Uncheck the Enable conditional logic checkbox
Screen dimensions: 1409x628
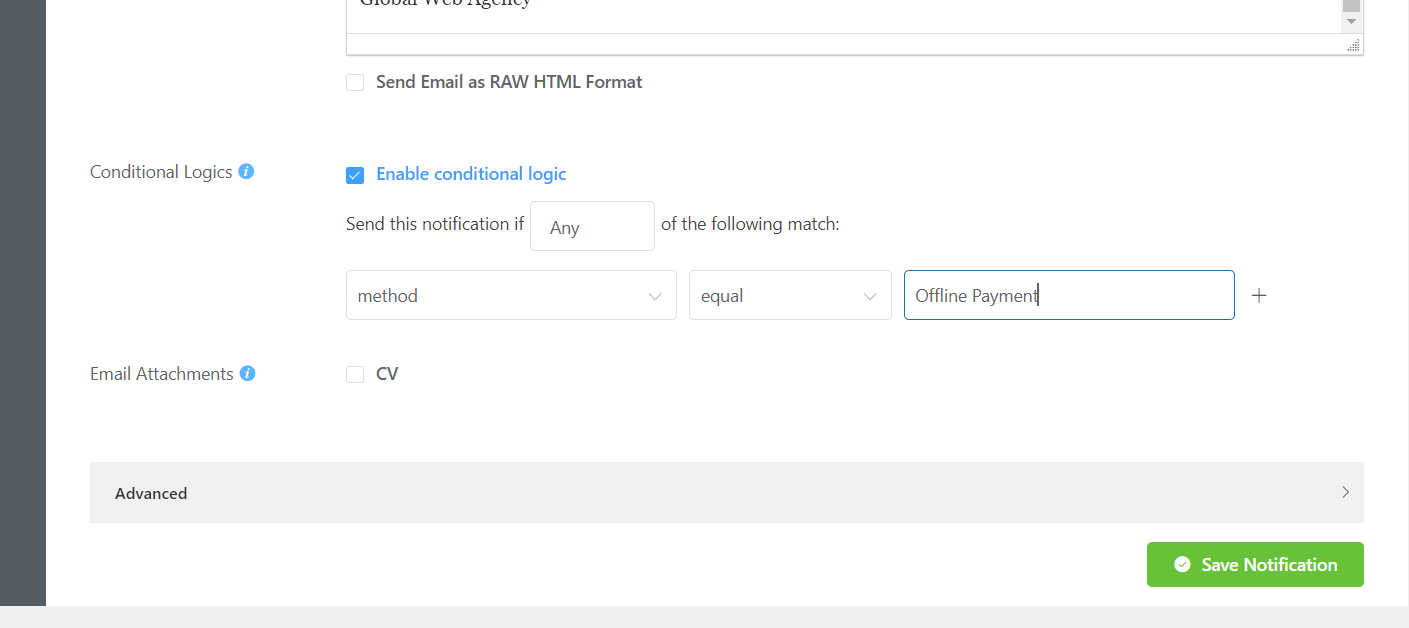[355, 174]
